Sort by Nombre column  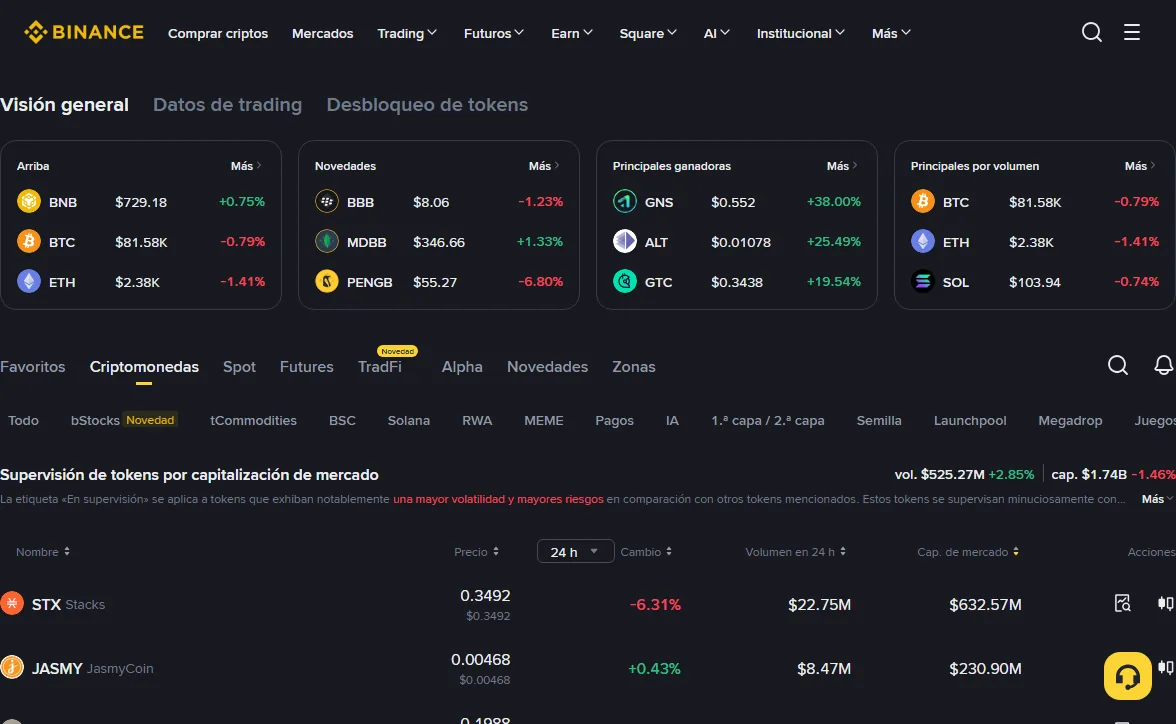pyautogui.click(x=43, y=551)
